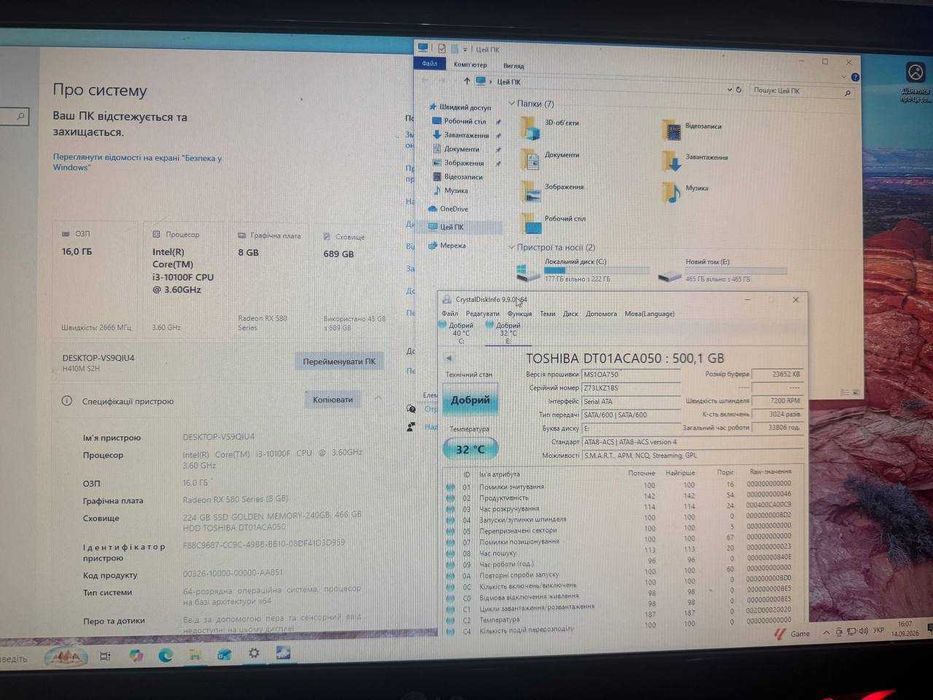Open volume icon in system tray
Image resolution: width=933 pixels, height=700 pixels.
click(x=863, y=631)
